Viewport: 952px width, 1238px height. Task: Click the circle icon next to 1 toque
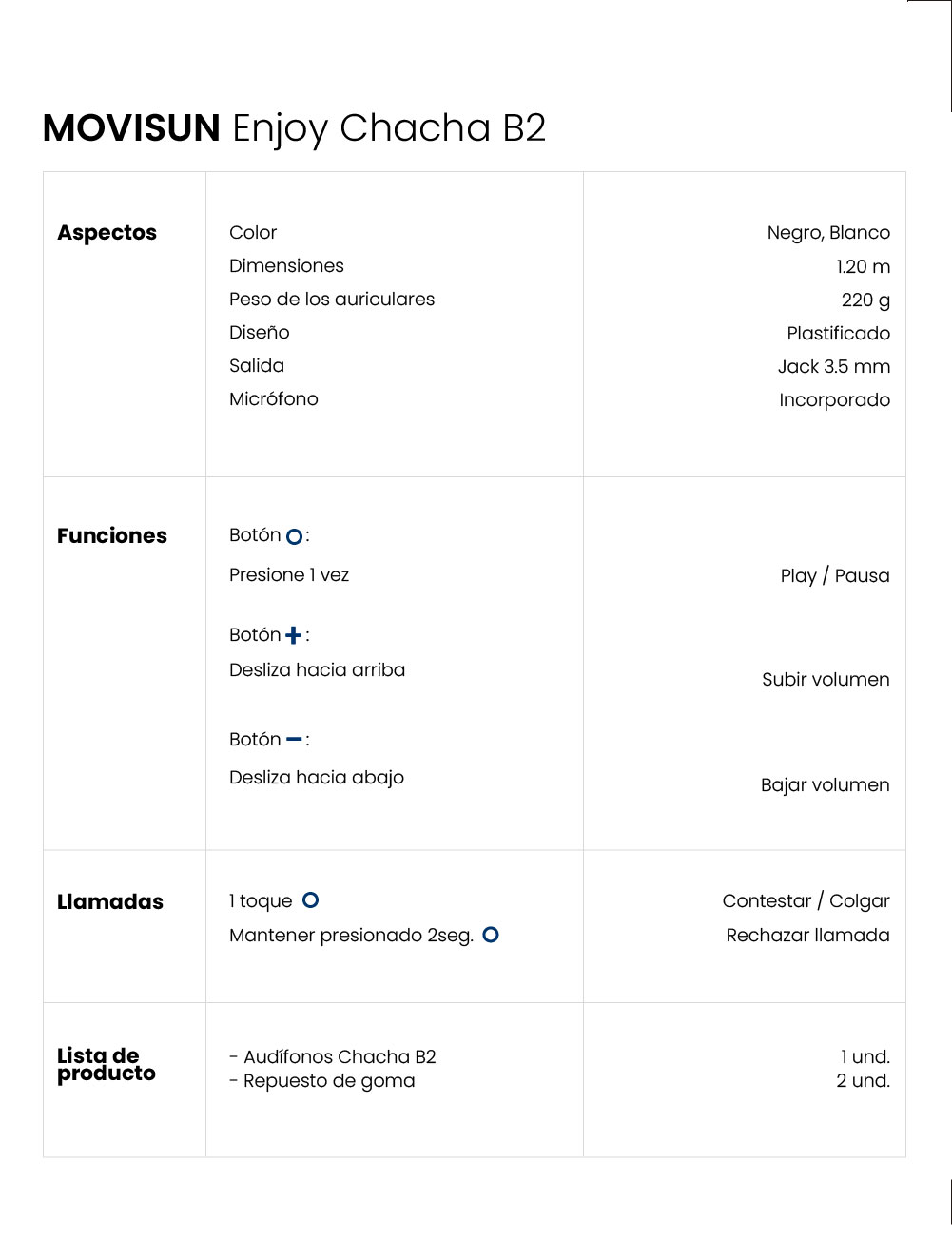pos(311,899)
